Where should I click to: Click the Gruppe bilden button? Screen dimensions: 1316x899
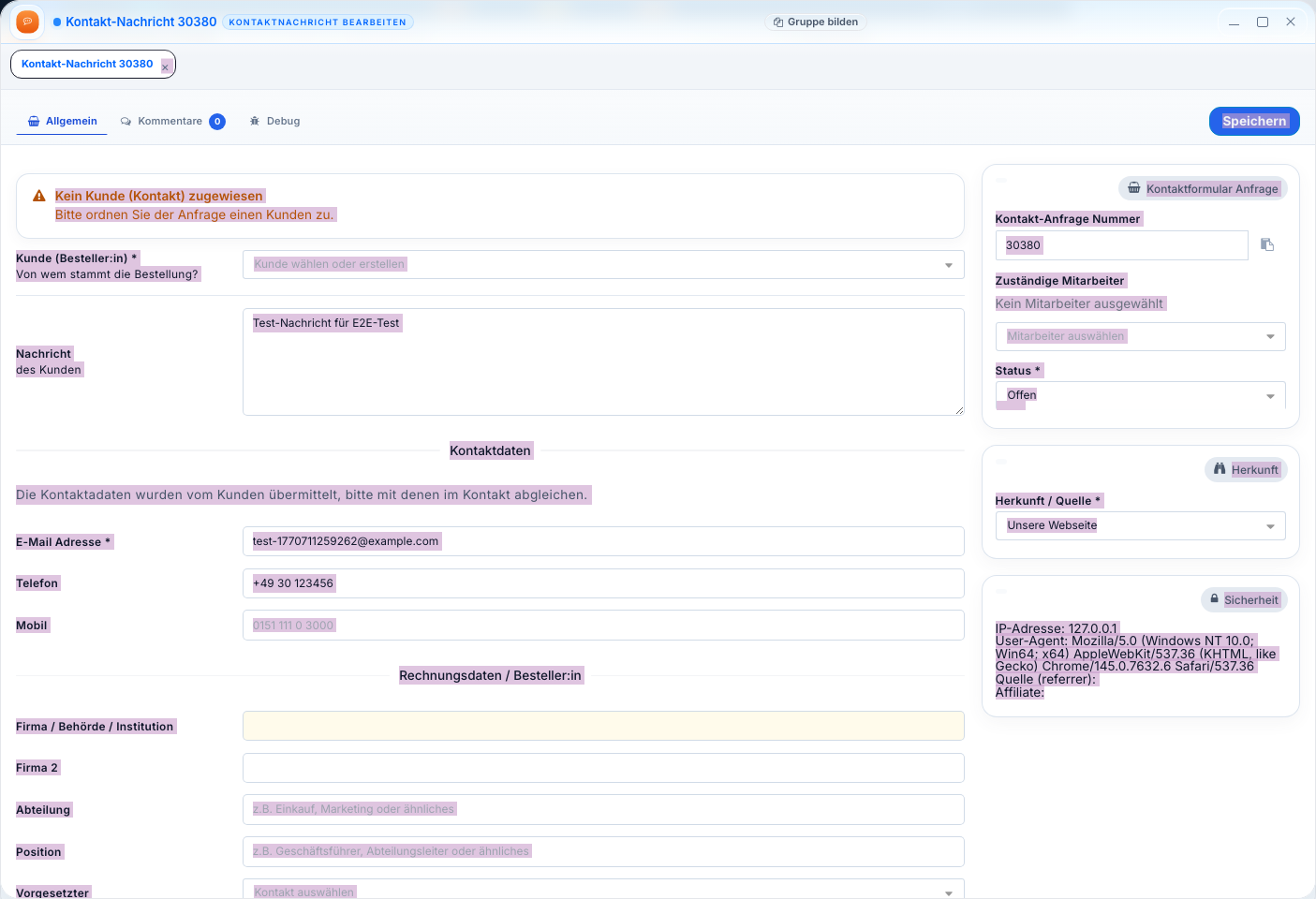click(816, 22)
